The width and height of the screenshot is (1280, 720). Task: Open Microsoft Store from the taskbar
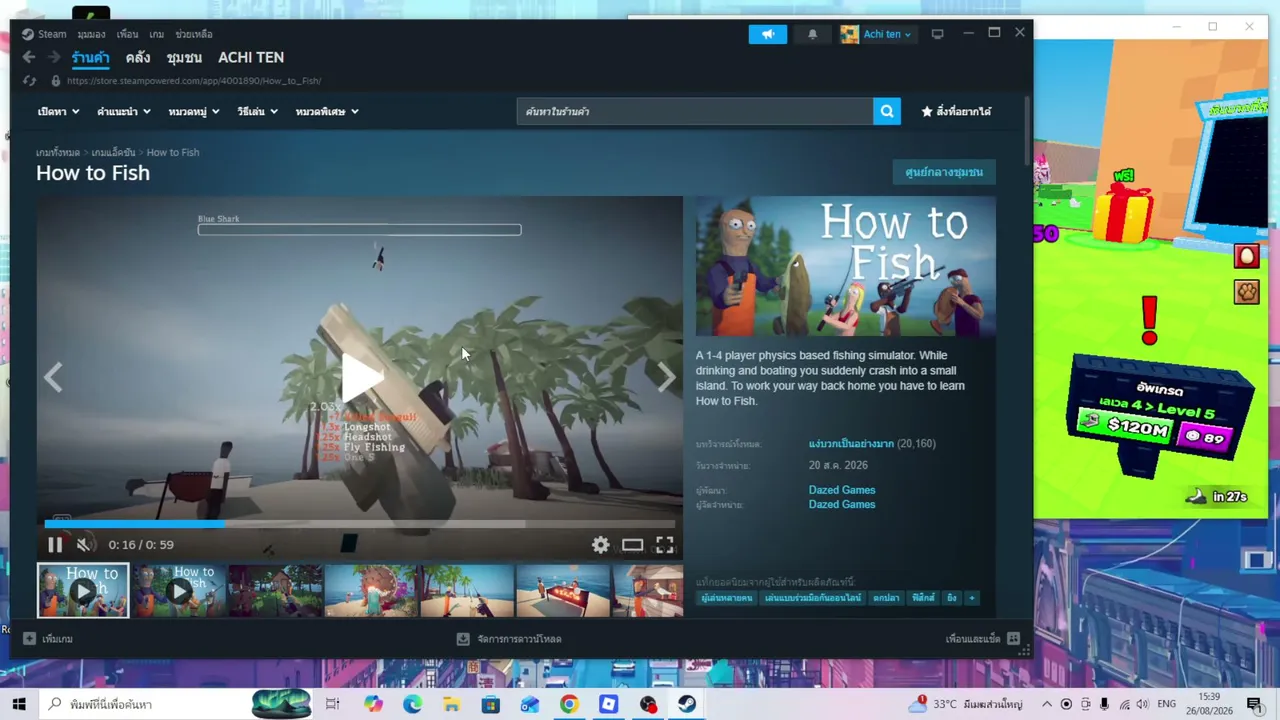pyautogui.click(x=490, y=704)
